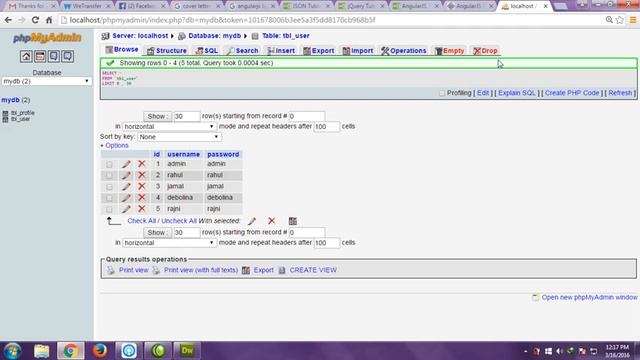Screen dimensions: 640x360
Task: Open the Insert tab
Action: [281, 51]
